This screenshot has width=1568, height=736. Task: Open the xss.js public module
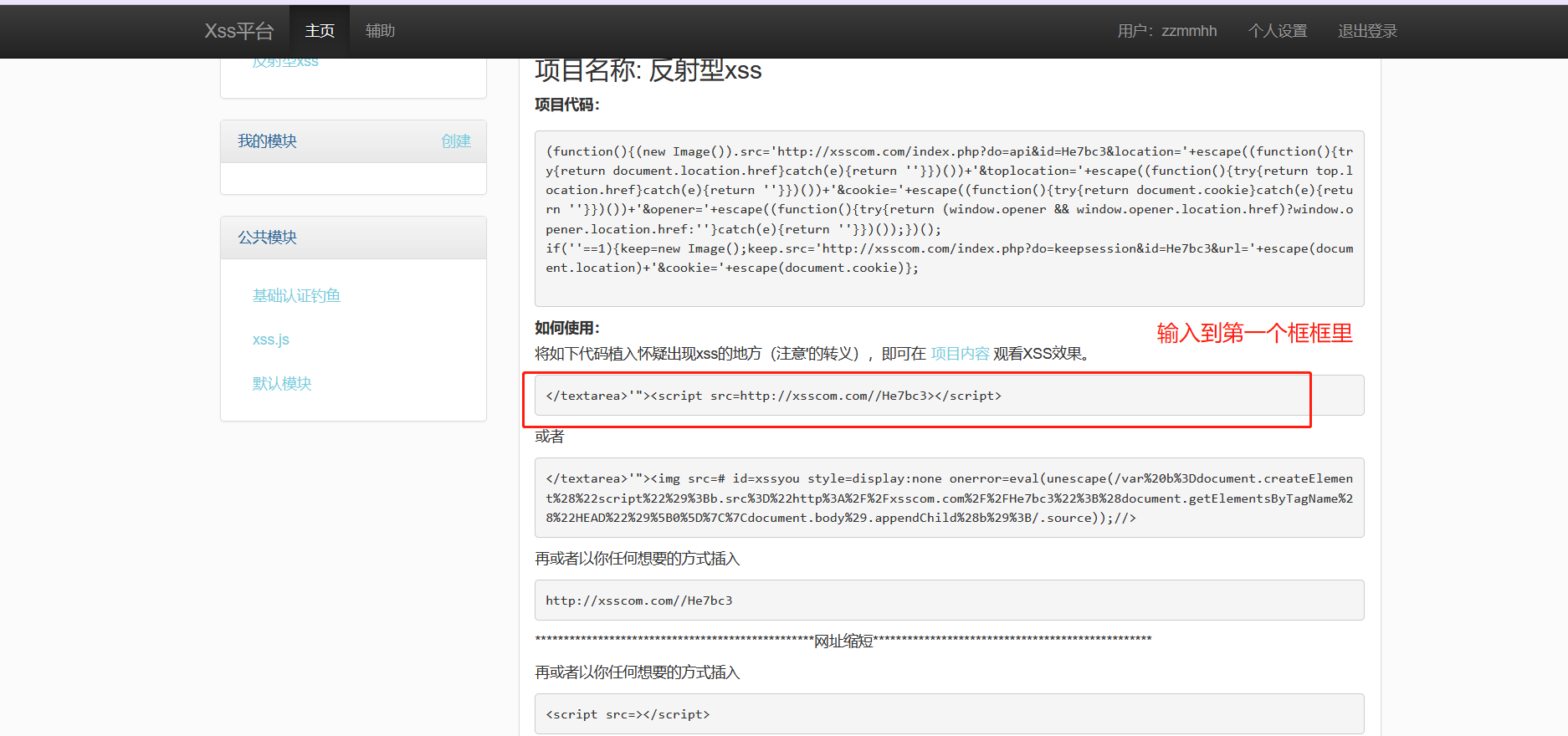point(271,340)
